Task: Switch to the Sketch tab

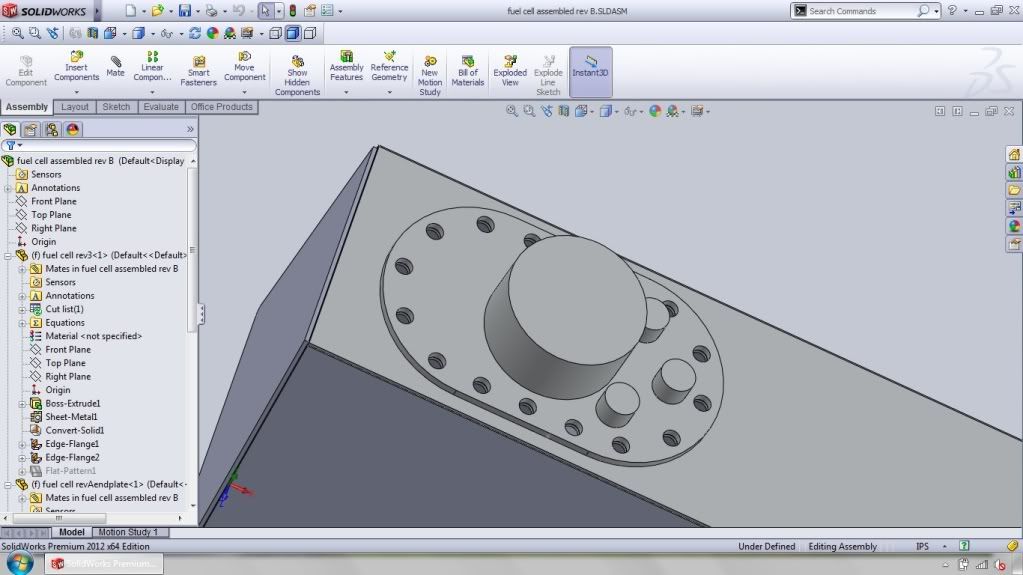Action: click(116, 107)
